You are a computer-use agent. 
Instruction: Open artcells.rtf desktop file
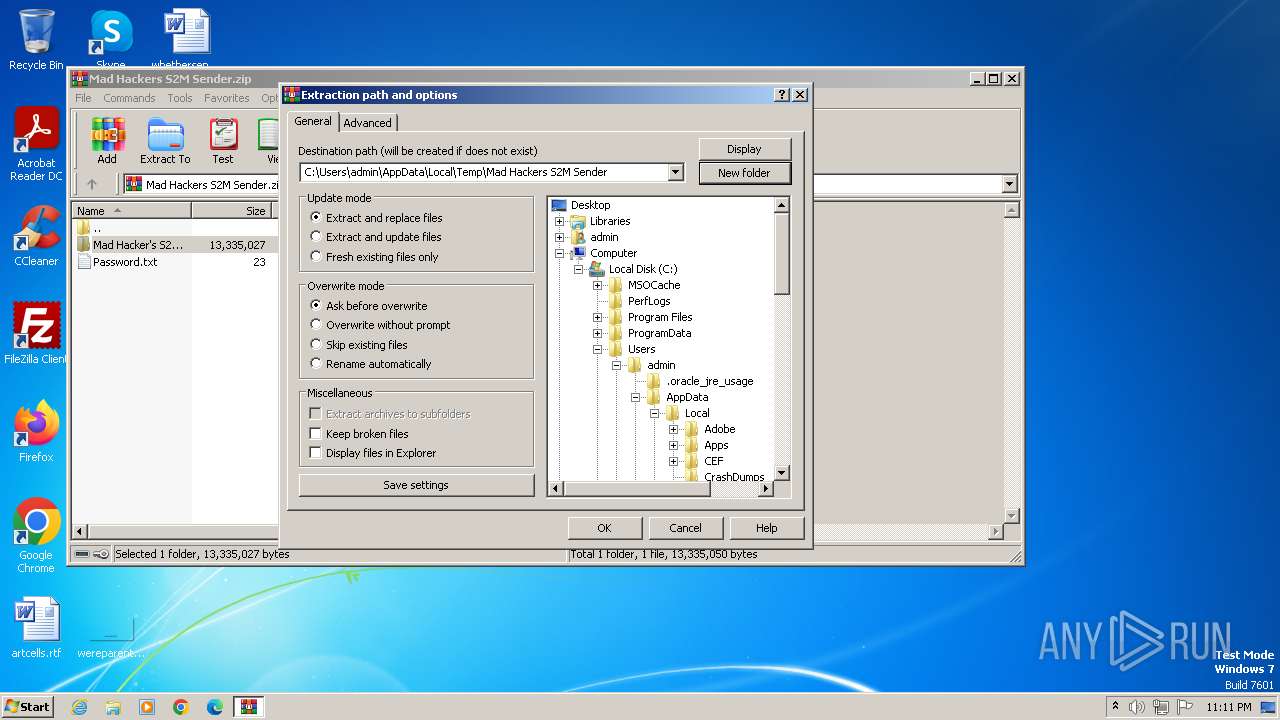[36, 628]
